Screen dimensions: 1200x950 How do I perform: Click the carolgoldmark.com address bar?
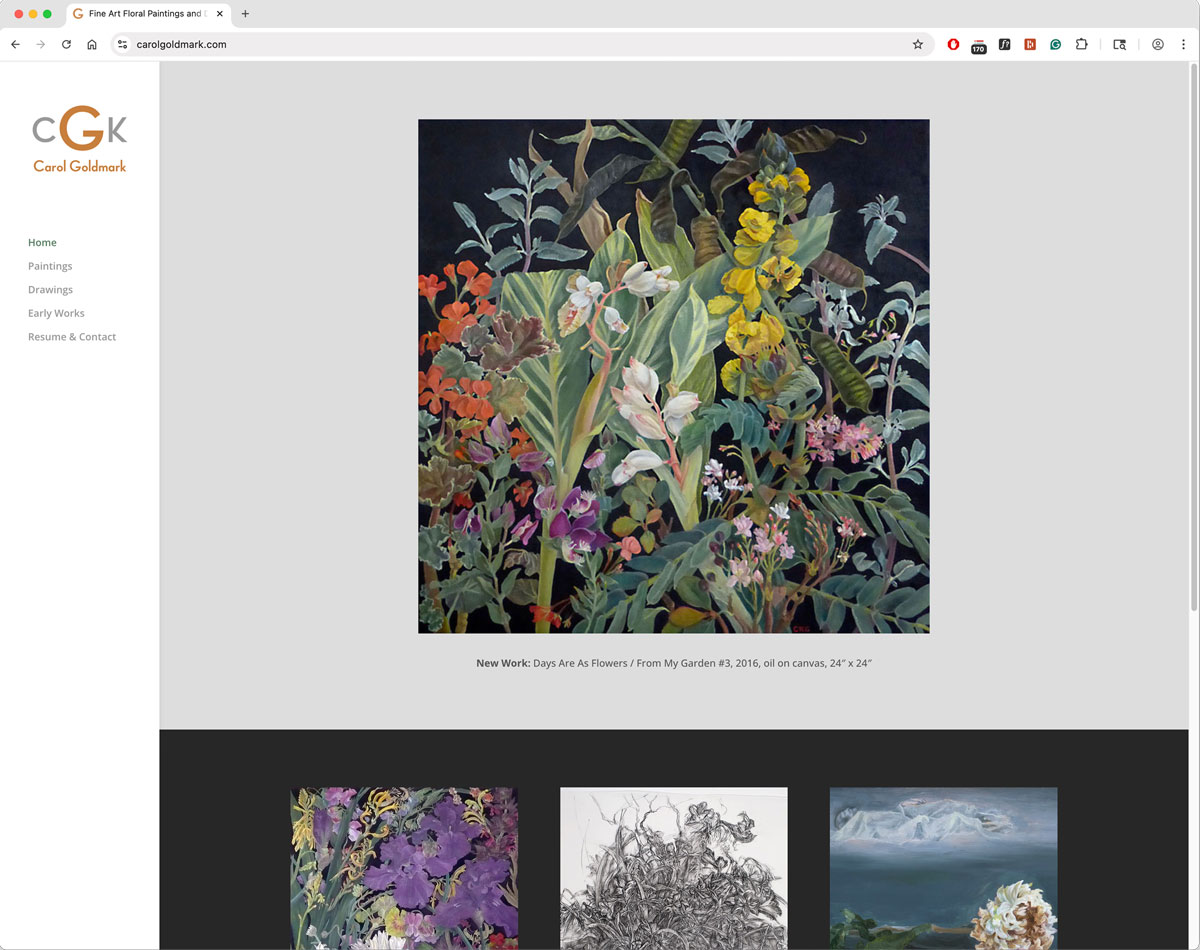click(x=500, y=44)
